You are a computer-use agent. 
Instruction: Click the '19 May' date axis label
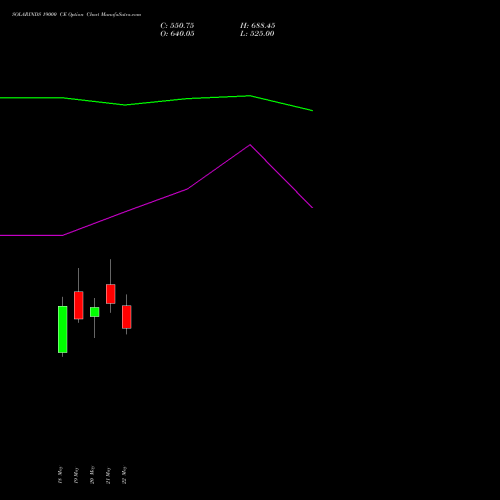(x=76, y=475)
